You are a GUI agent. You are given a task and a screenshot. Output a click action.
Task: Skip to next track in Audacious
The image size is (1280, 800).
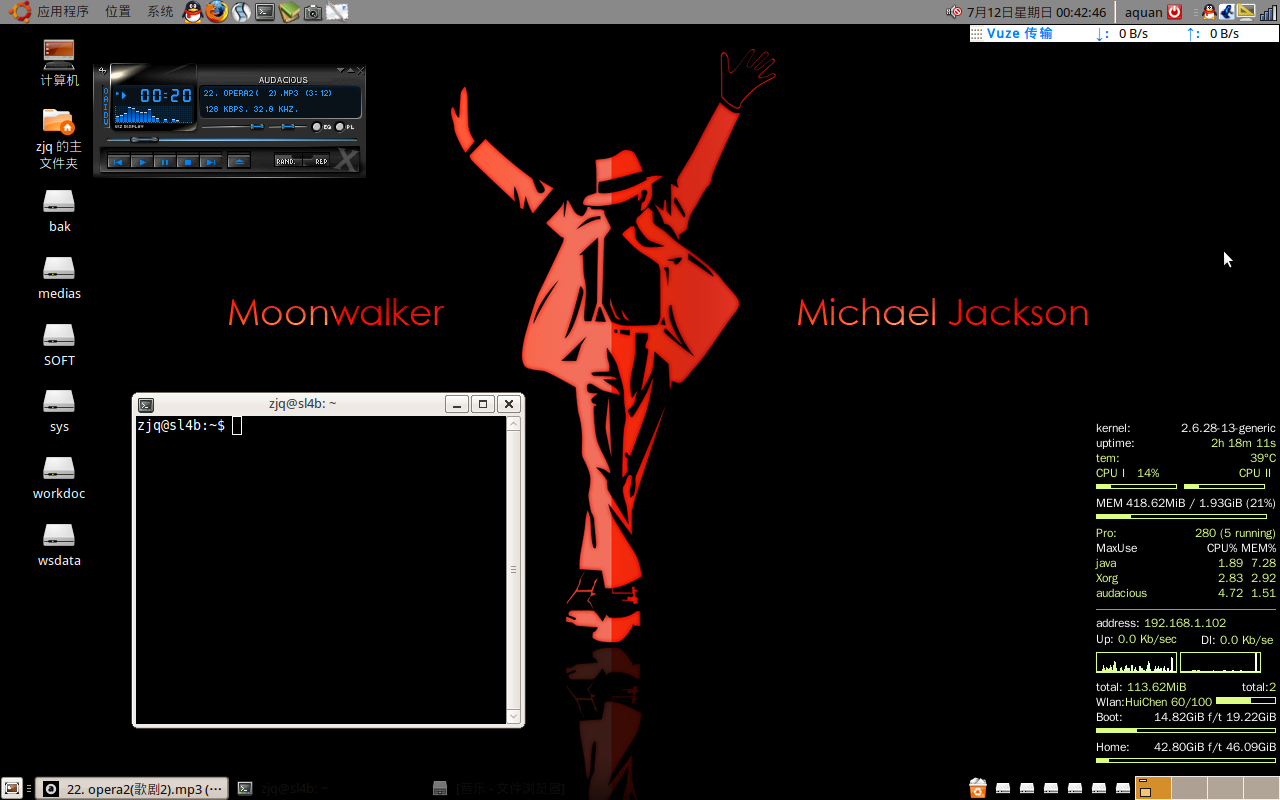tap(211, 163)
